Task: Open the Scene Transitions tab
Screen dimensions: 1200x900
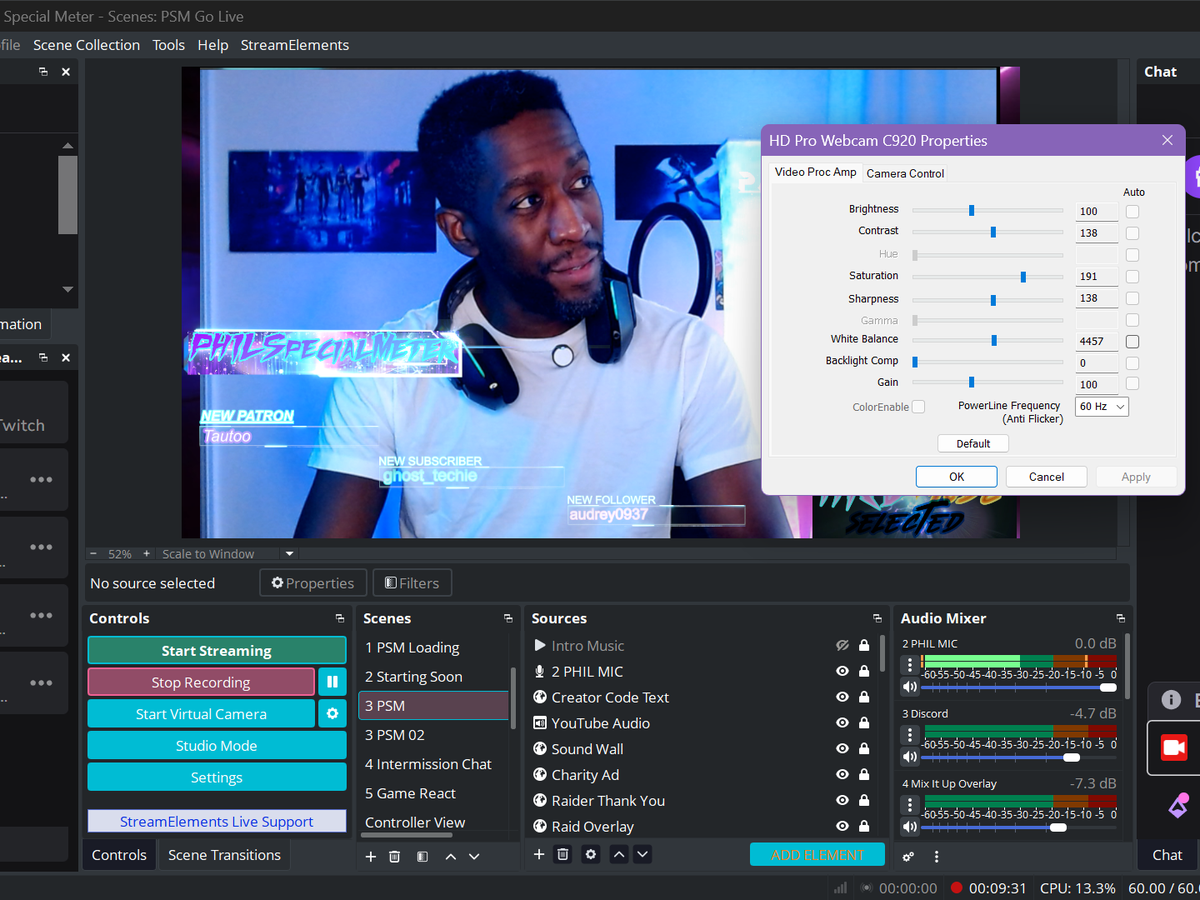Action: point(224,855)
